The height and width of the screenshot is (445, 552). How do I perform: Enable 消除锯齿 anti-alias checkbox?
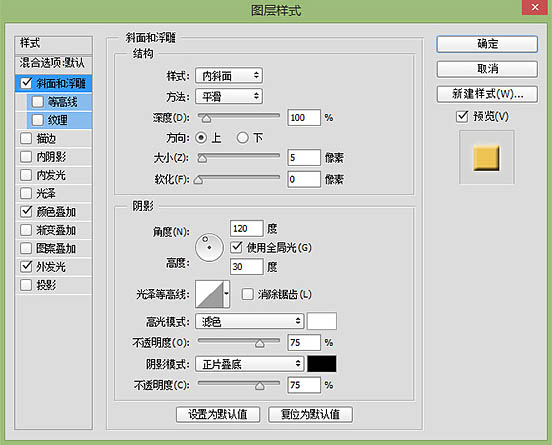[x=247, y=294]
